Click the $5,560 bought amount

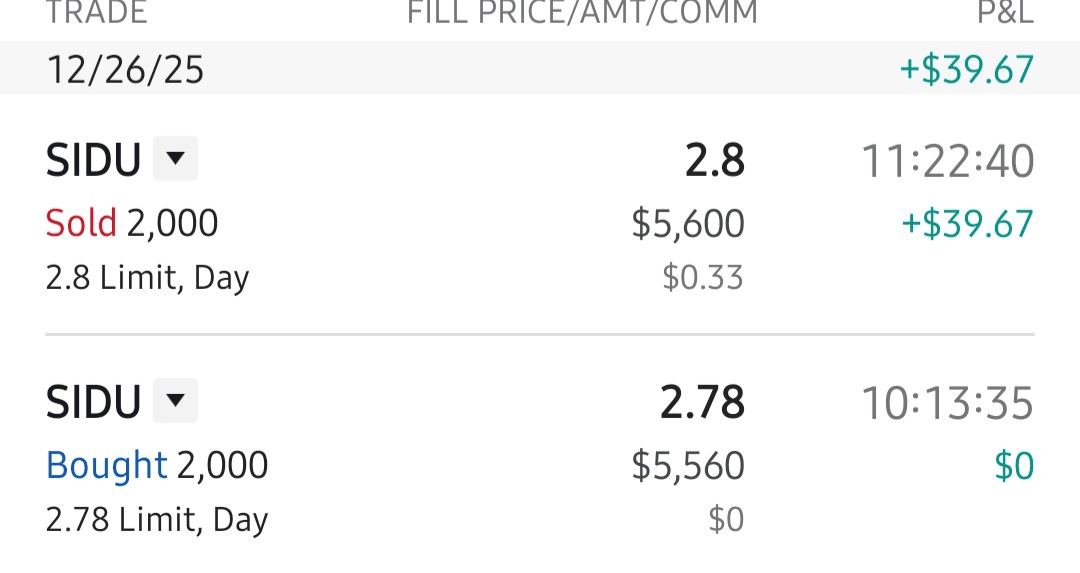pos(688,465)
